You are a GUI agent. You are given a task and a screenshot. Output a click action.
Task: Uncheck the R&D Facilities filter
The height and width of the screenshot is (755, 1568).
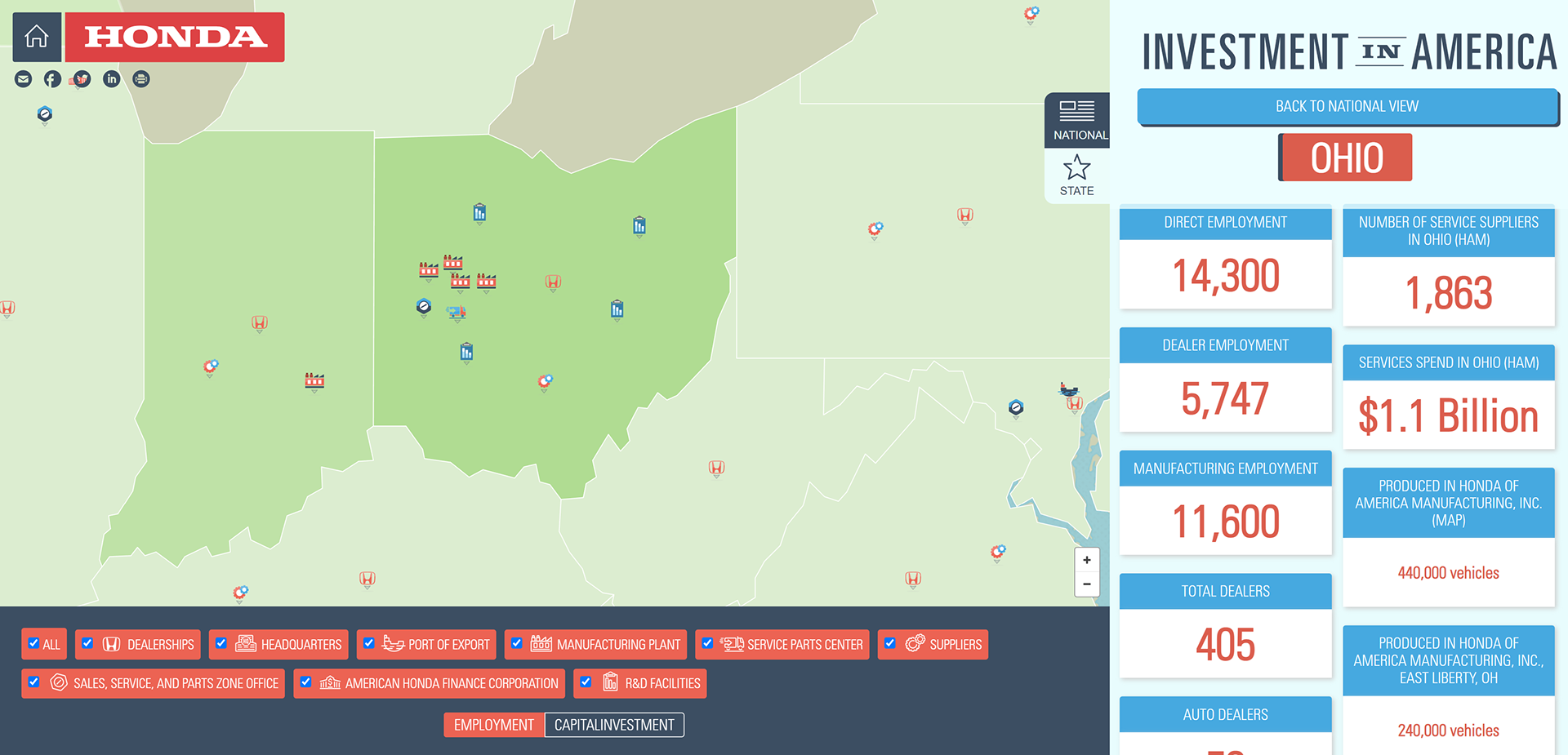(586, 682)
